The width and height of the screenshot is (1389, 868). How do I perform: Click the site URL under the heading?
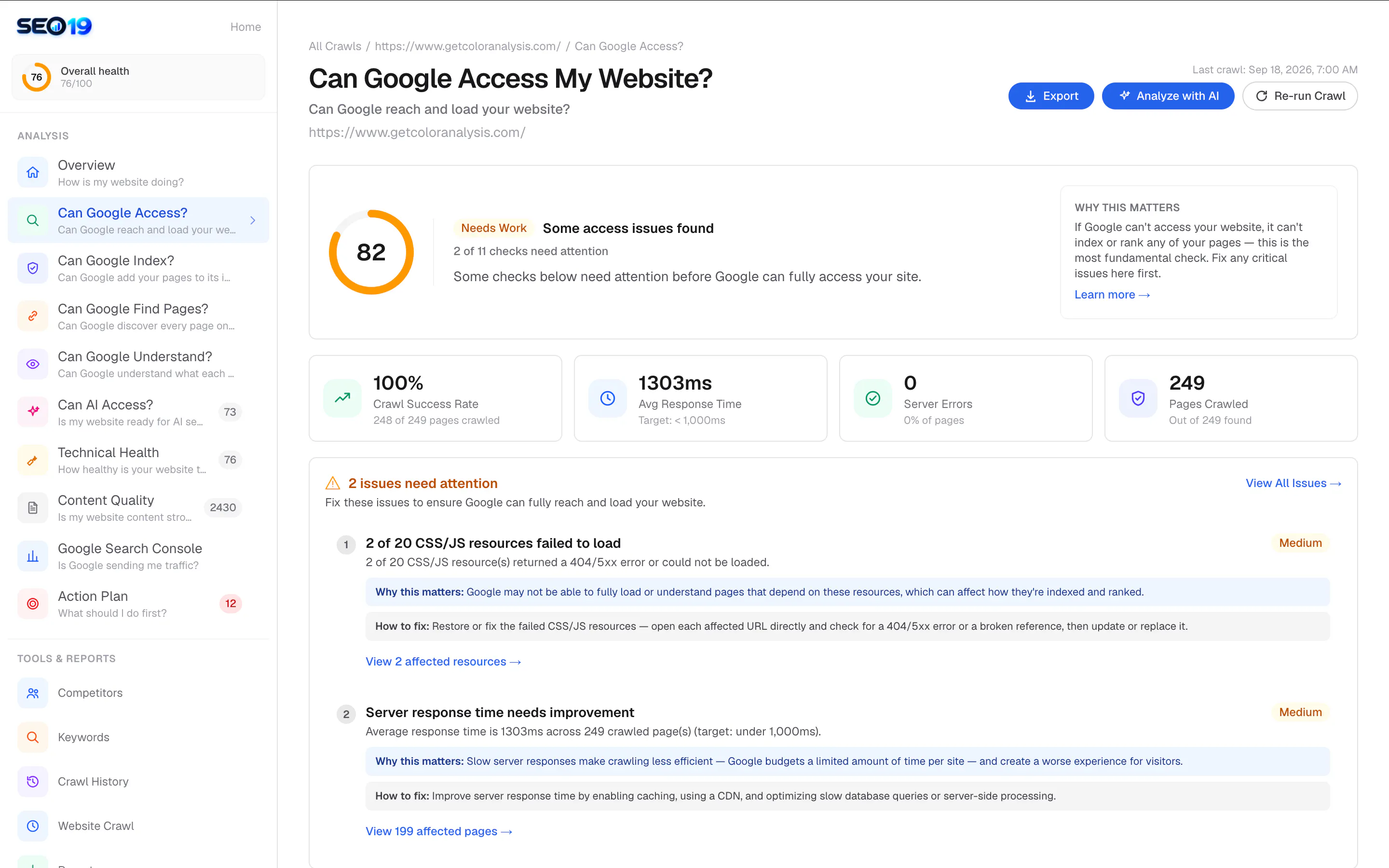click(x=417, y=132)
